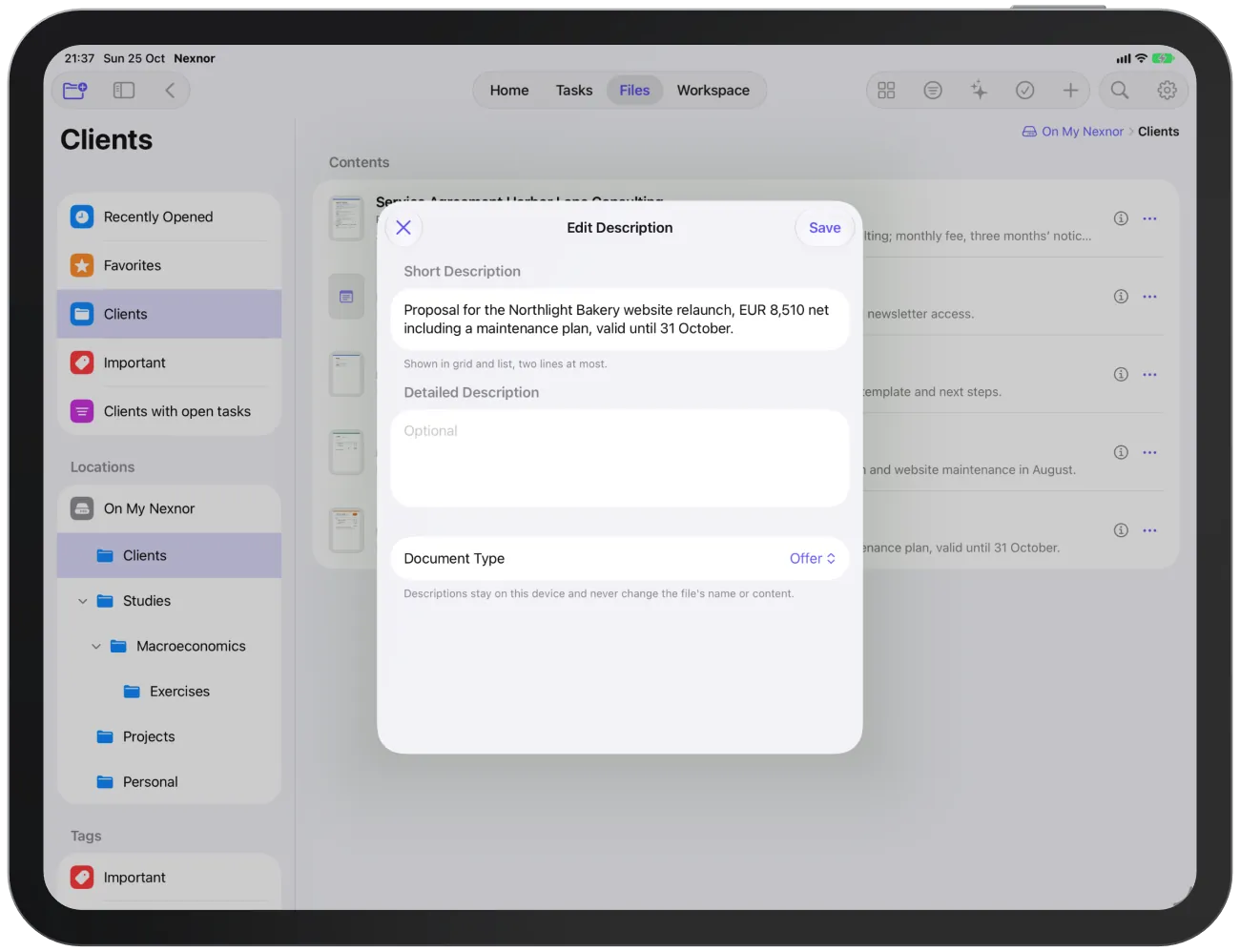
Task: Create a new folder with the toolbar folder-plus icon
Action: 74,91
